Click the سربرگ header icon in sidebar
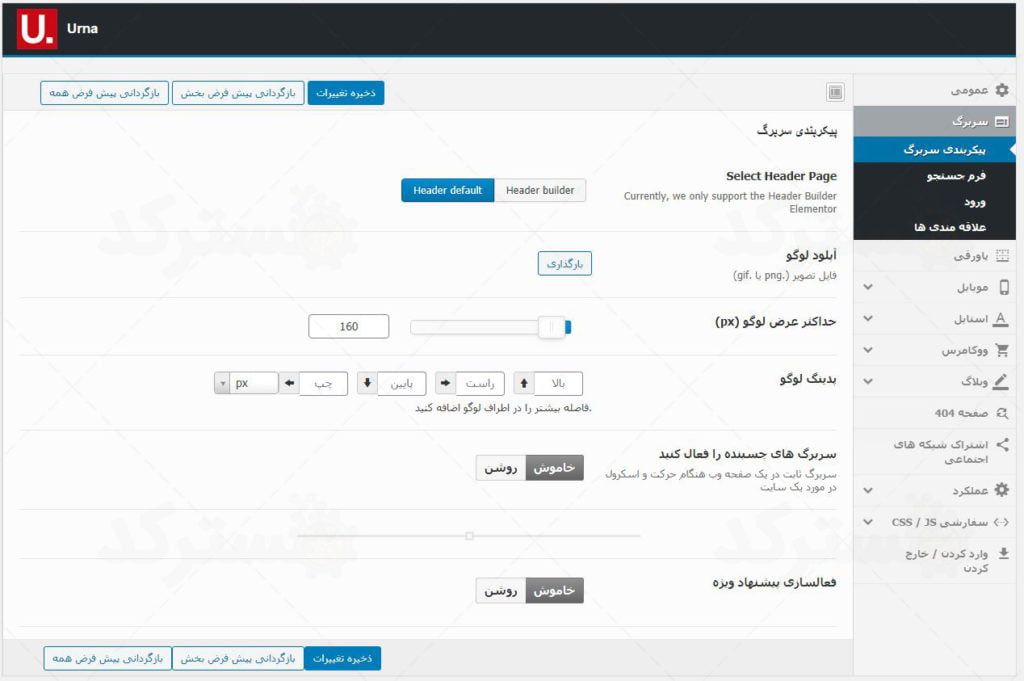Viewport: 1024px width, 681px height. tap(1000, 119)
